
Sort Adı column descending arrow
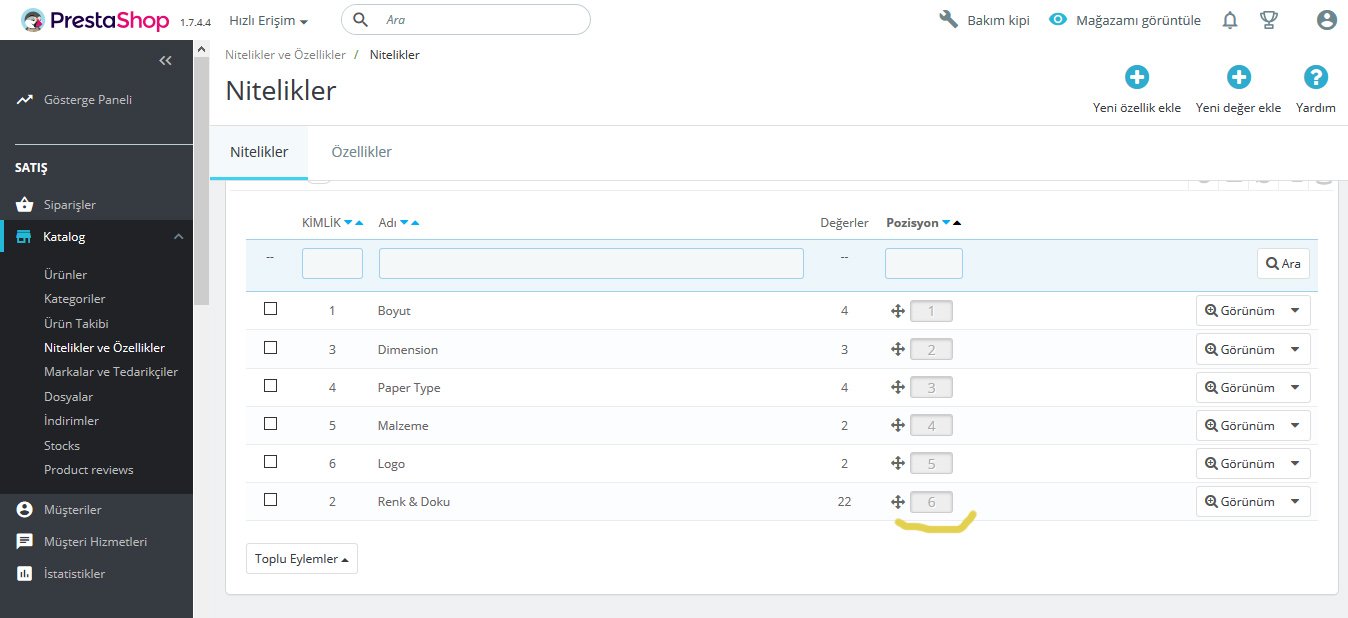(x=404, y=223)
